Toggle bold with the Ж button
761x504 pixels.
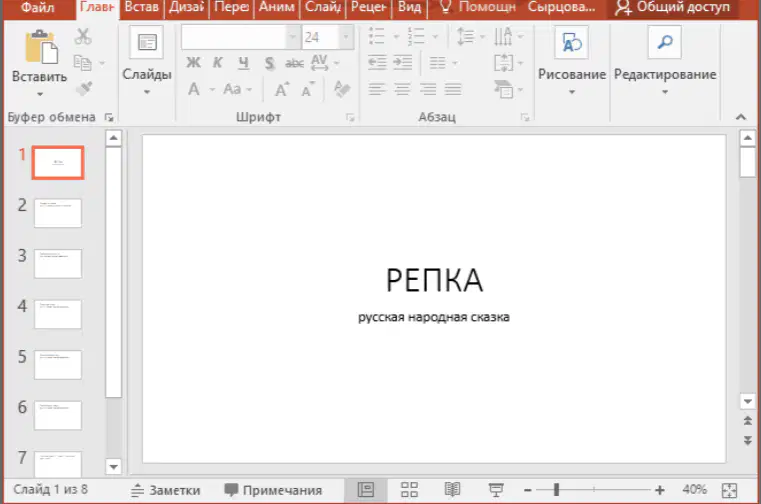pyautogui.click(x=193, y=63)
